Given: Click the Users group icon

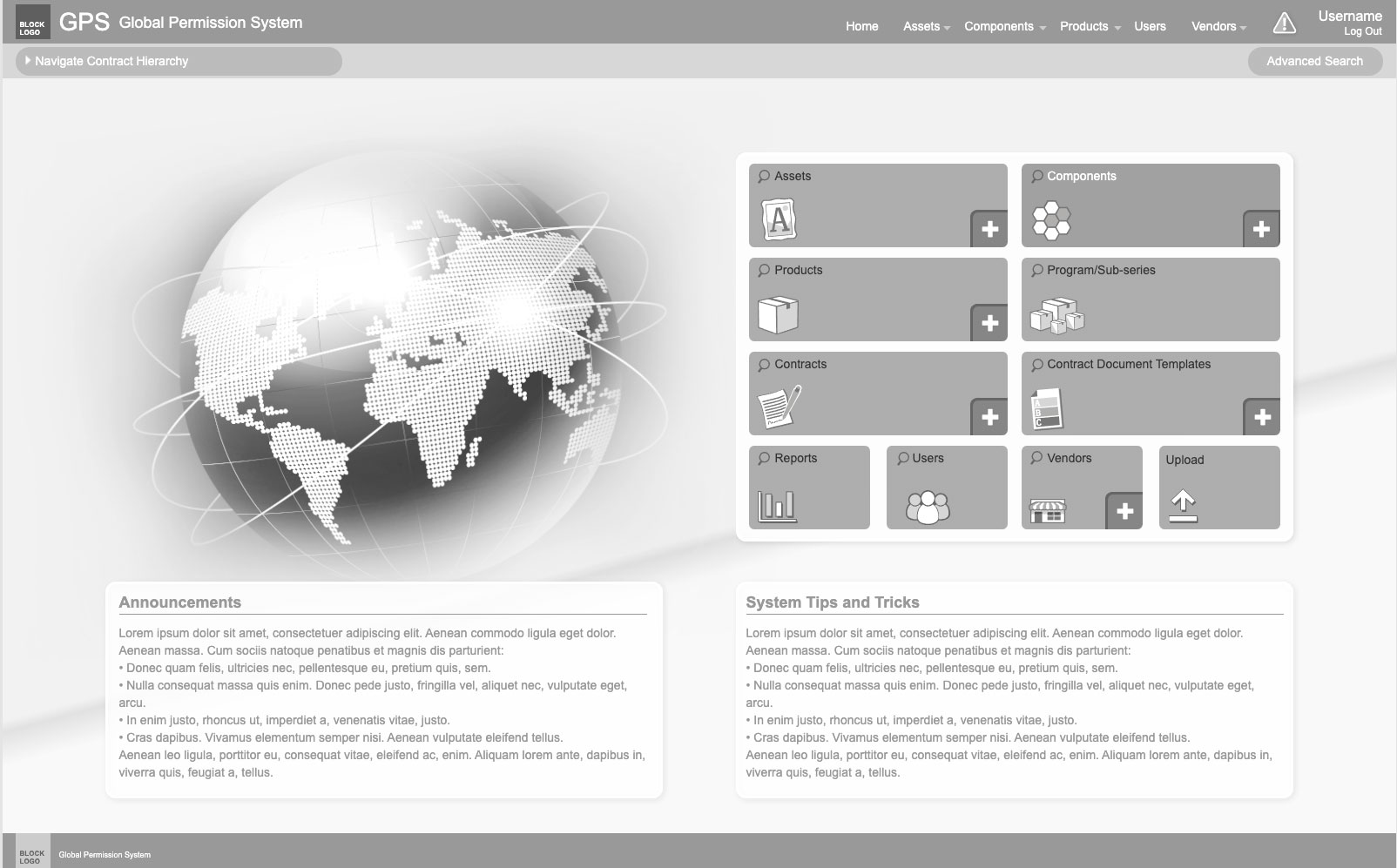Looking at the screenshot, I should [x=928, y=507].
